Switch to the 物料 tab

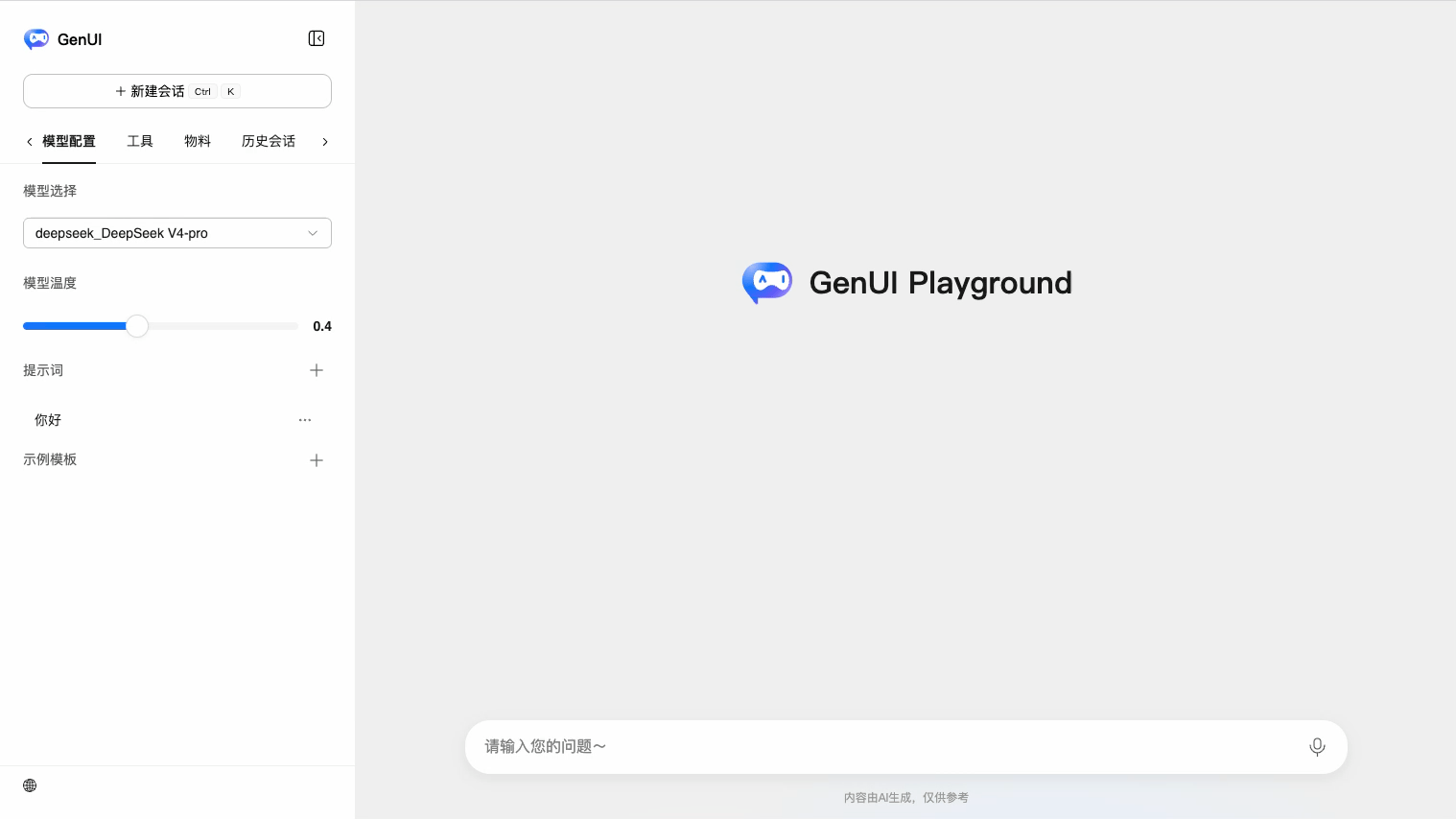pos(198,141)
